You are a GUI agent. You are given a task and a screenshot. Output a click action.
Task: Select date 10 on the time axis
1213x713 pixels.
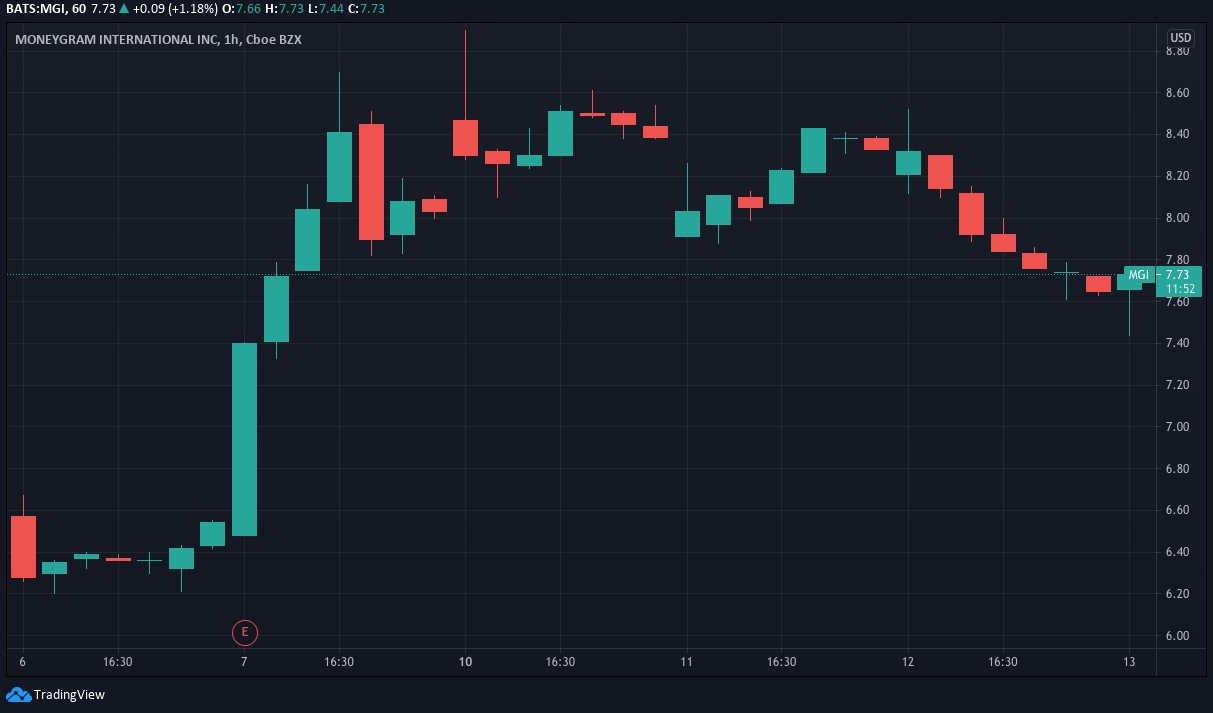[465, 662]
